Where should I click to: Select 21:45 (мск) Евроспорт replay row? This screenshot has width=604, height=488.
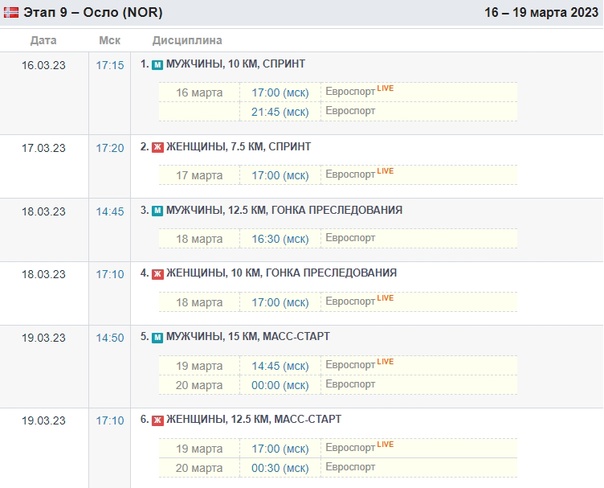tap(280, 111)
